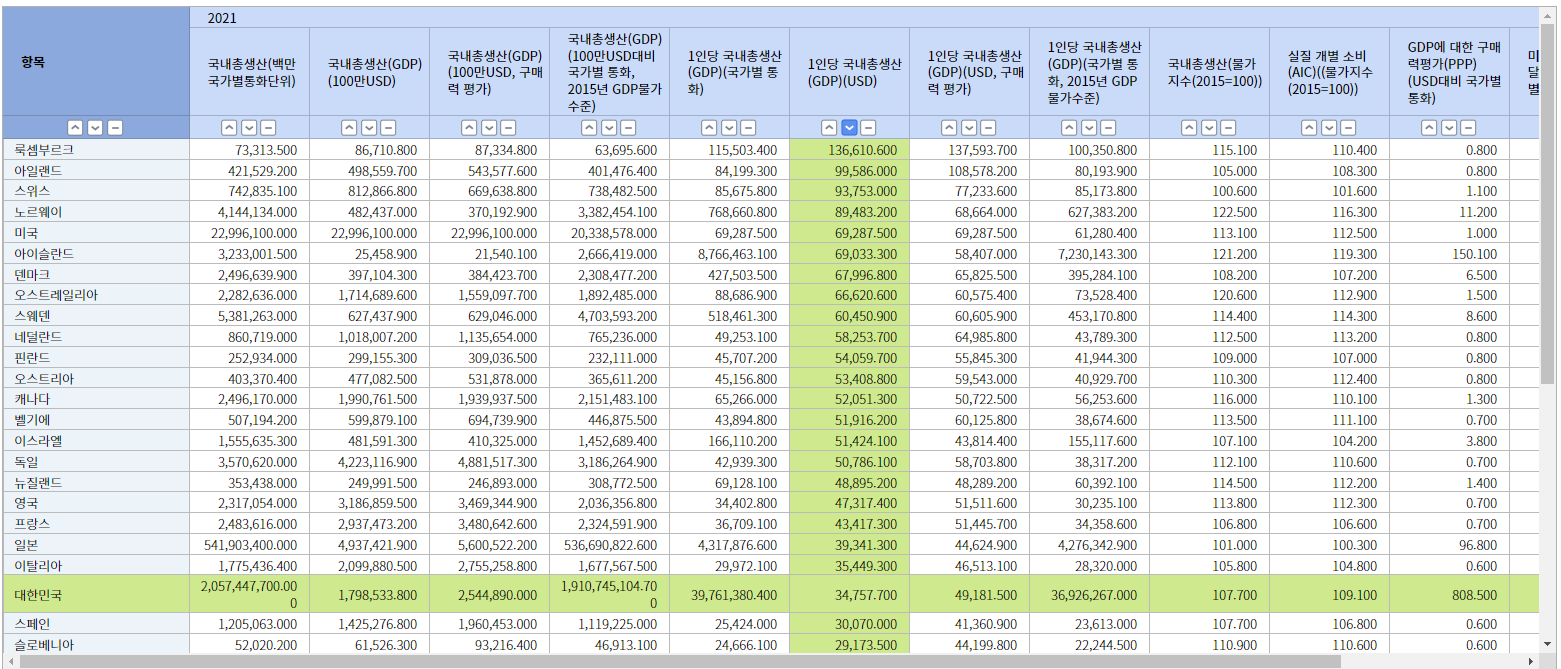
Task: Select the 룩셈부르크 row label
Action: click(44, 150)
